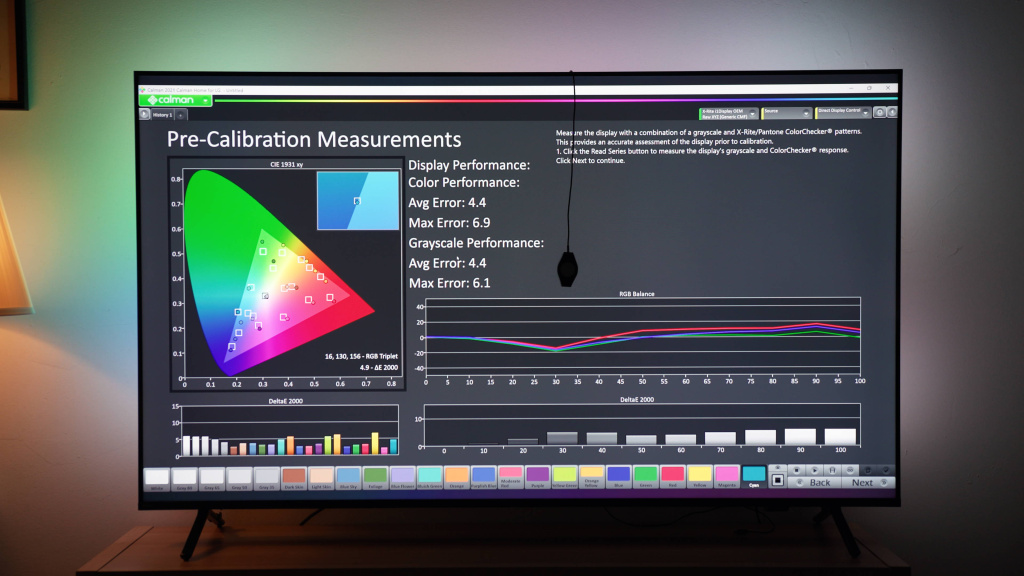Click the Back button
This screenshot has width=1024, height=576.
coord(818,482)
